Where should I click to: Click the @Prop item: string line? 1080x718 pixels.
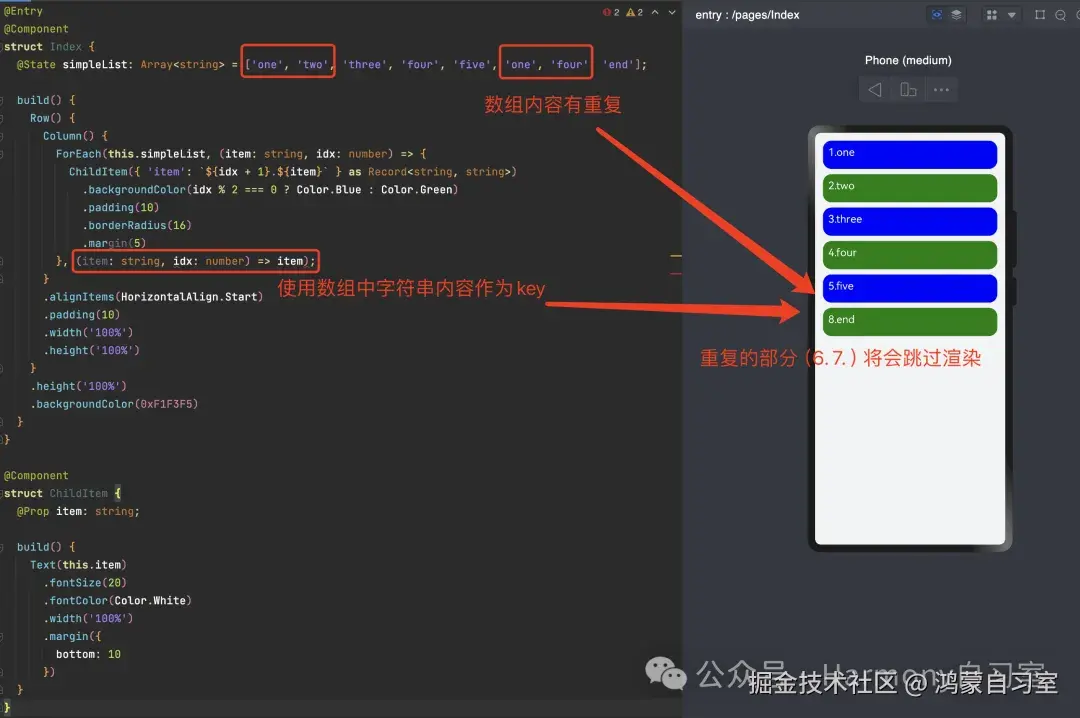(x=78, y=511)
